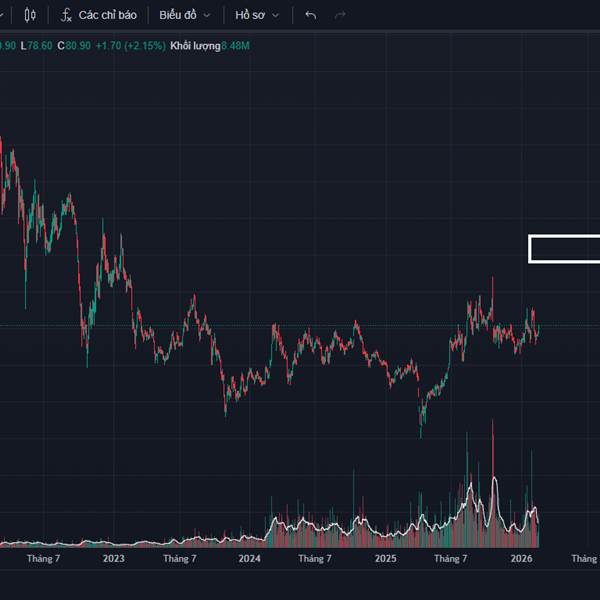Click the closing price value C80.90

coord(74,46)
